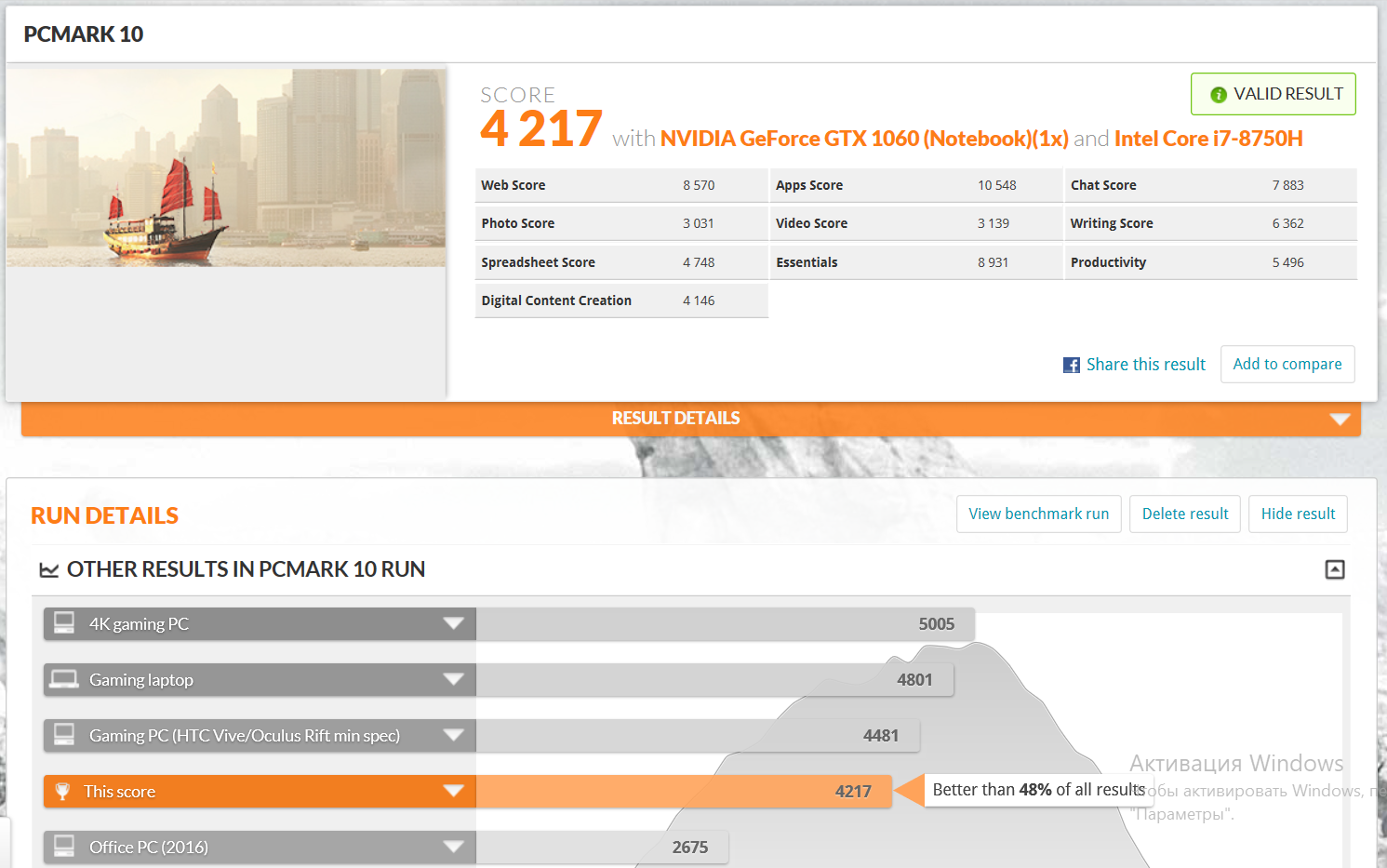
Task: Click the Web Score row
Action: tap(621, 185)
